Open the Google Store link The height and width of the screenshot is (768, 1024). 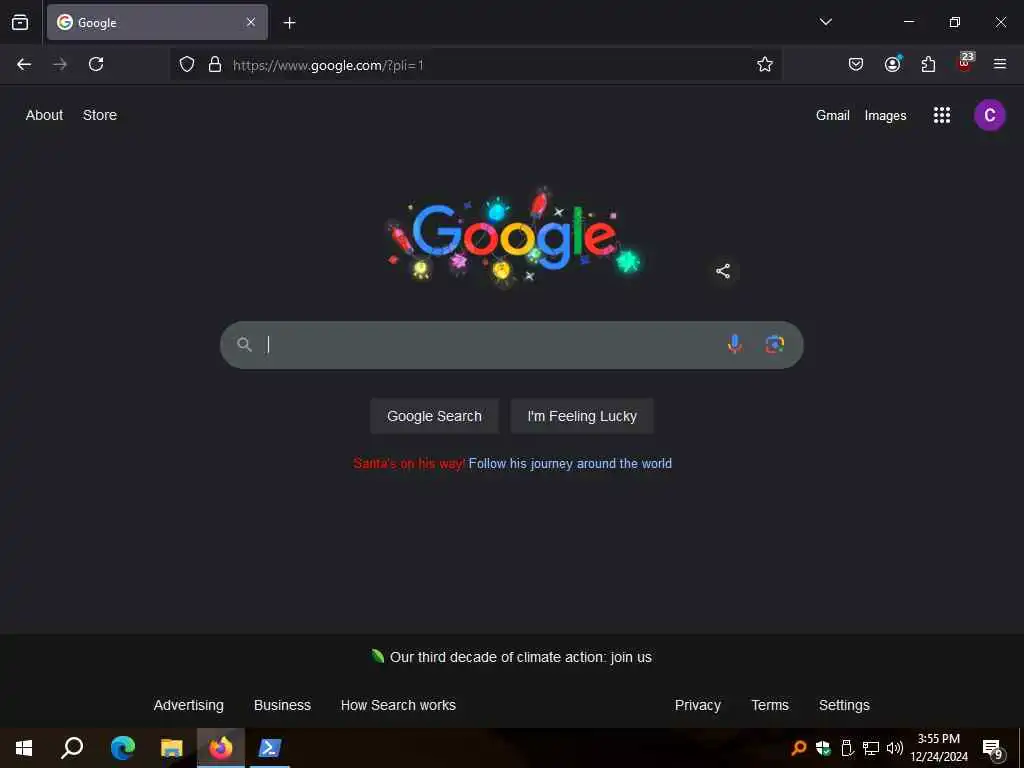100,115
